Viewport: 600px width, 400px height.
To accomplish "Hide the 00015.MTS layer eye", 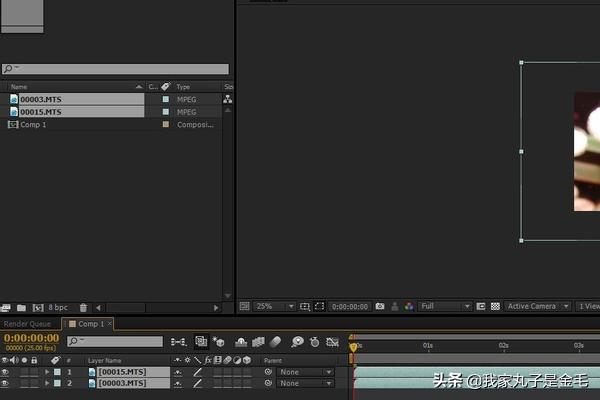I will tap(5, 372).
